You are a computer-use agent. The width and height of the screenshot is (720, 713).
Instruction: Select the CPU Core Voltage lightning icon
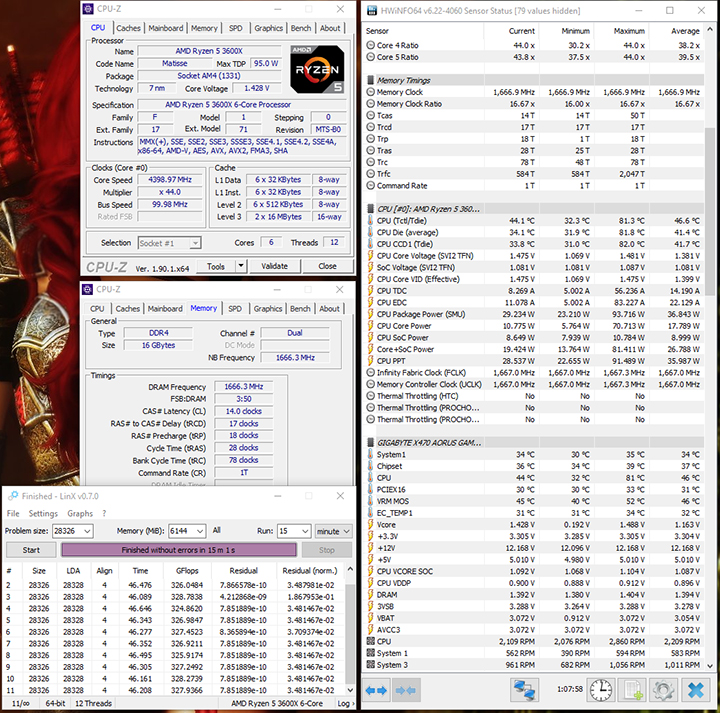(371, 256)
